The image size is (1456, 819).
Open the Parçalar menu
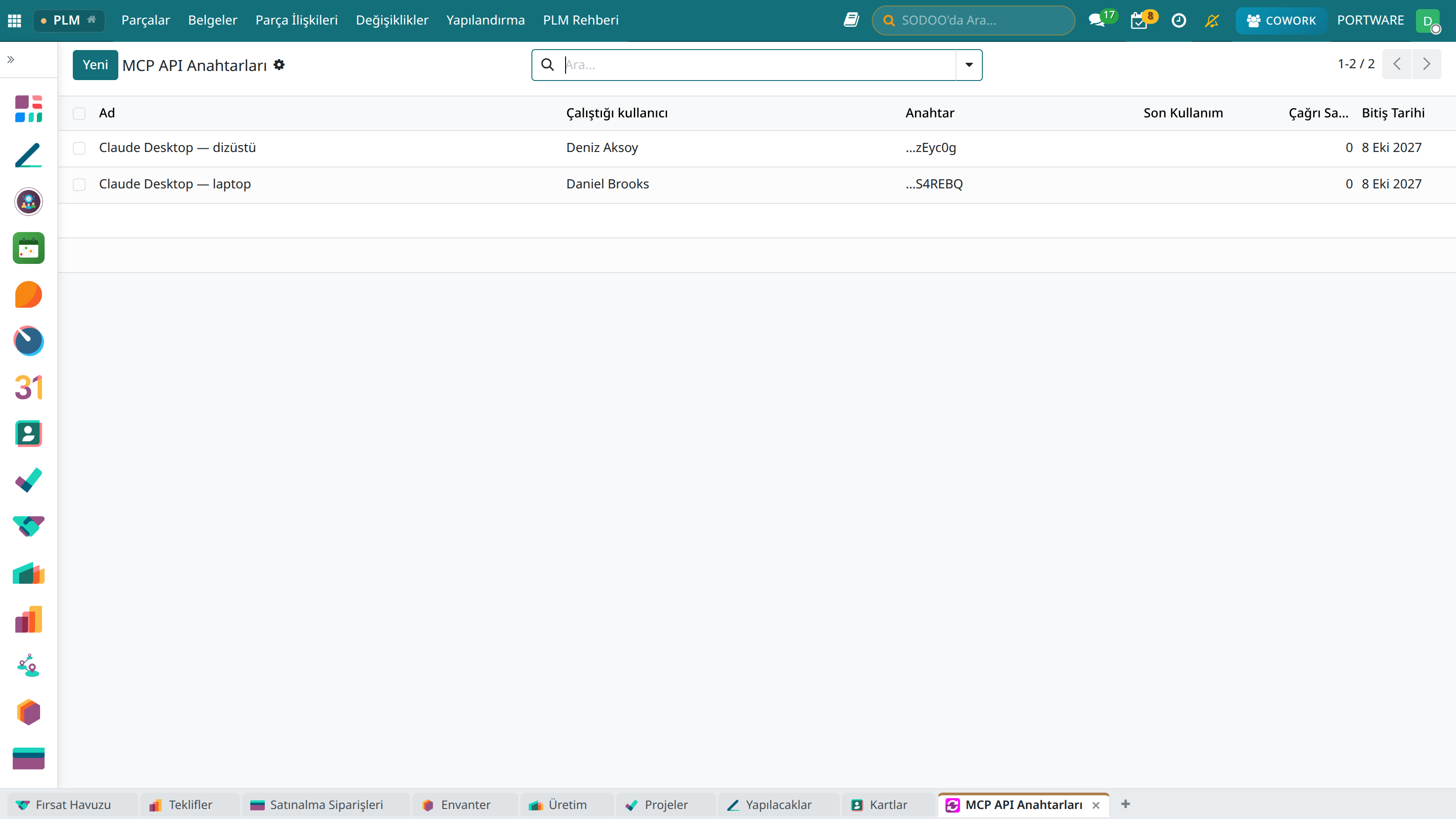[146, 20]
